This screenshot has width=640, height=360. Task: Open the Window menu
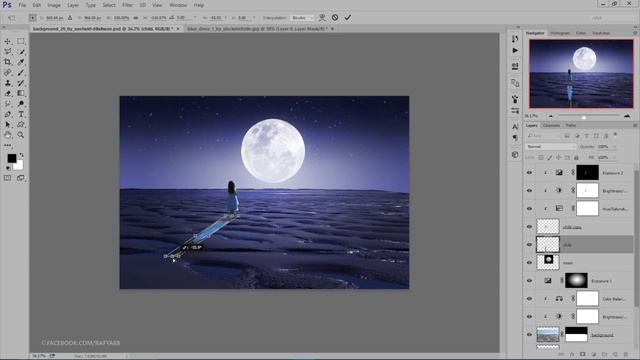click(178, 5)
